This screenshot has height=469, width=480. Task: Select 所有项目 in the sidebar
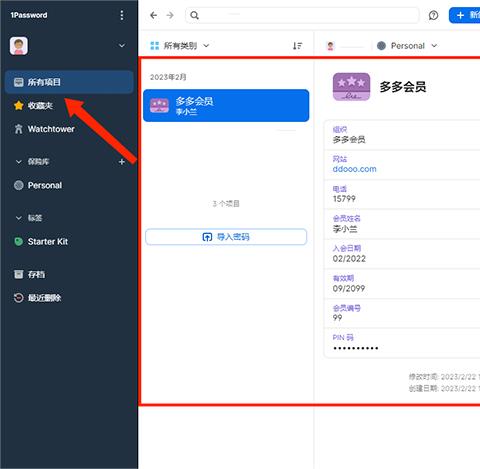point(69,82)
